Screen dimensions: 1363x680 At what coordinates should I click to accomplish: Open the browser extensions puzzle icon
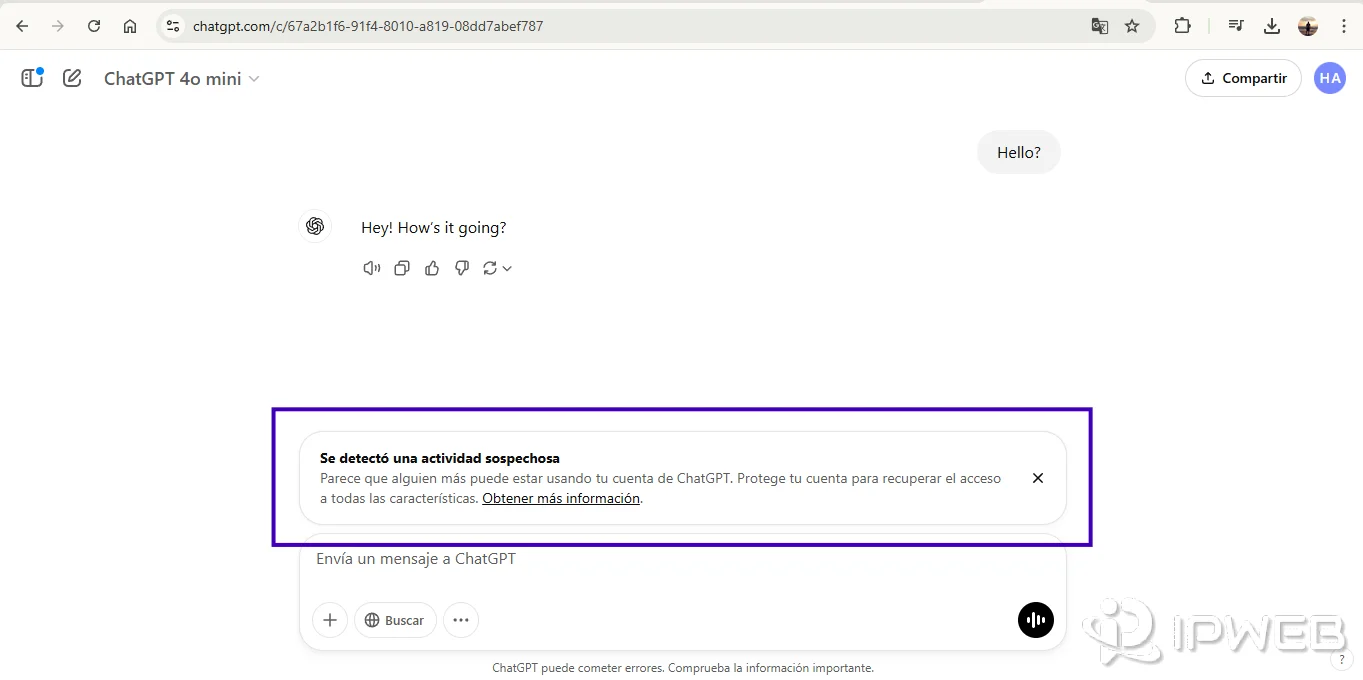pyautogui.click(x=1182, y=26)
